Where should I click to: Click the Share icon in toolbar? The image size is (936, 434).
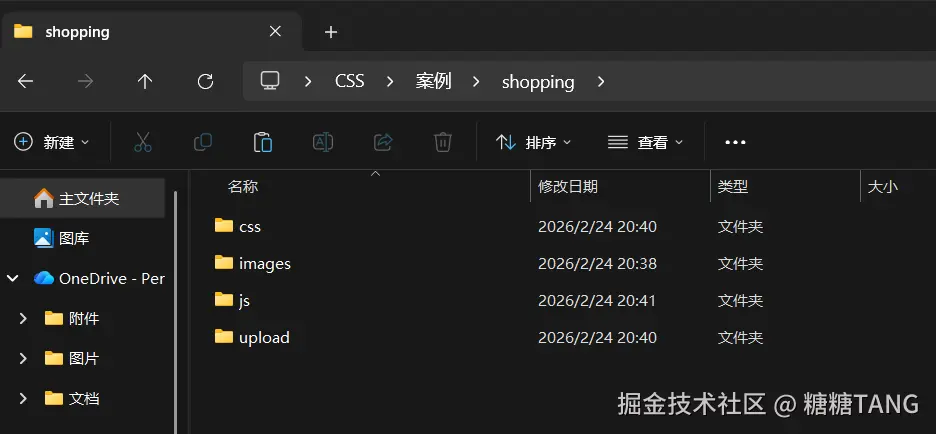383,142
